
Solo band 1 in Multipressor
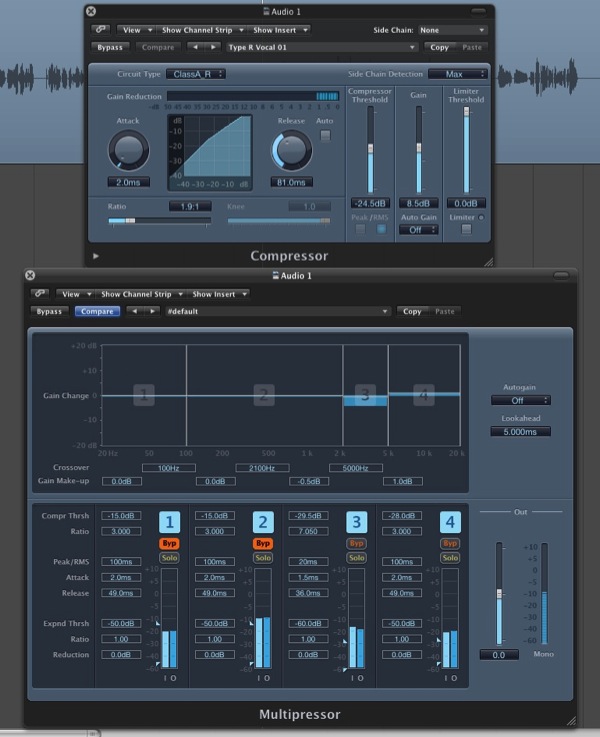[x=169, y=558]
